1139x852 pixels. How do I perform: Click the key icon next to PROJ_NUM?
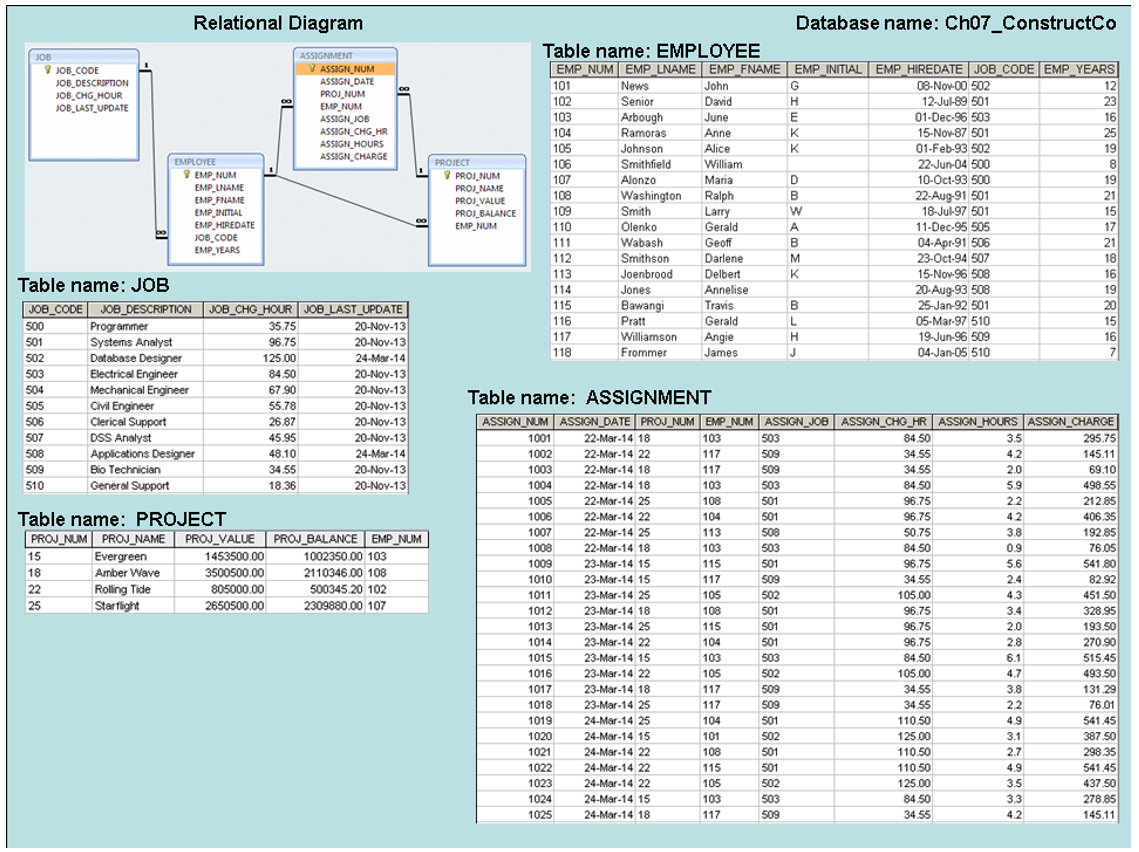pos(446,175)
